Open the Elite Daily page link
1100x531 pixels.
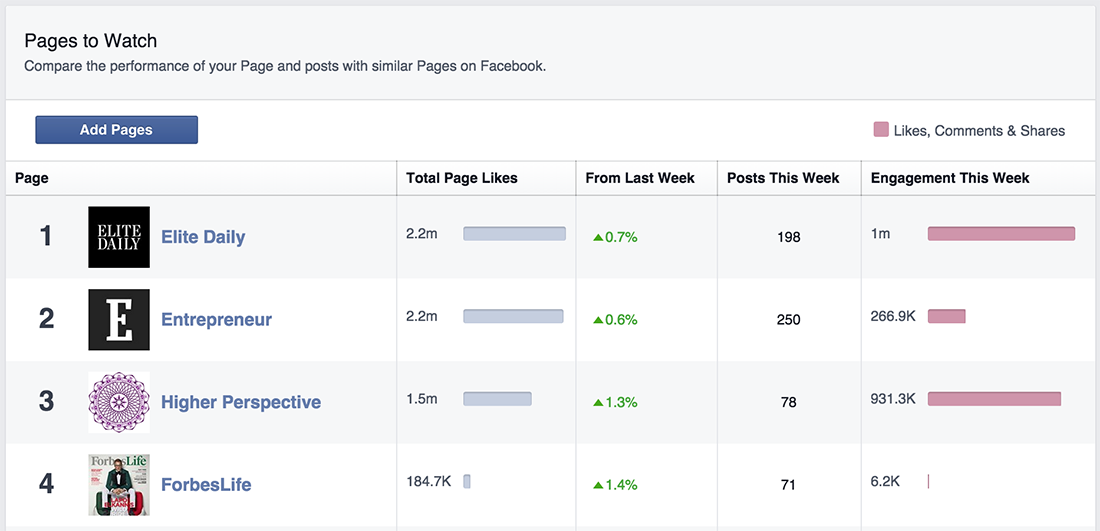pos(203,236)
